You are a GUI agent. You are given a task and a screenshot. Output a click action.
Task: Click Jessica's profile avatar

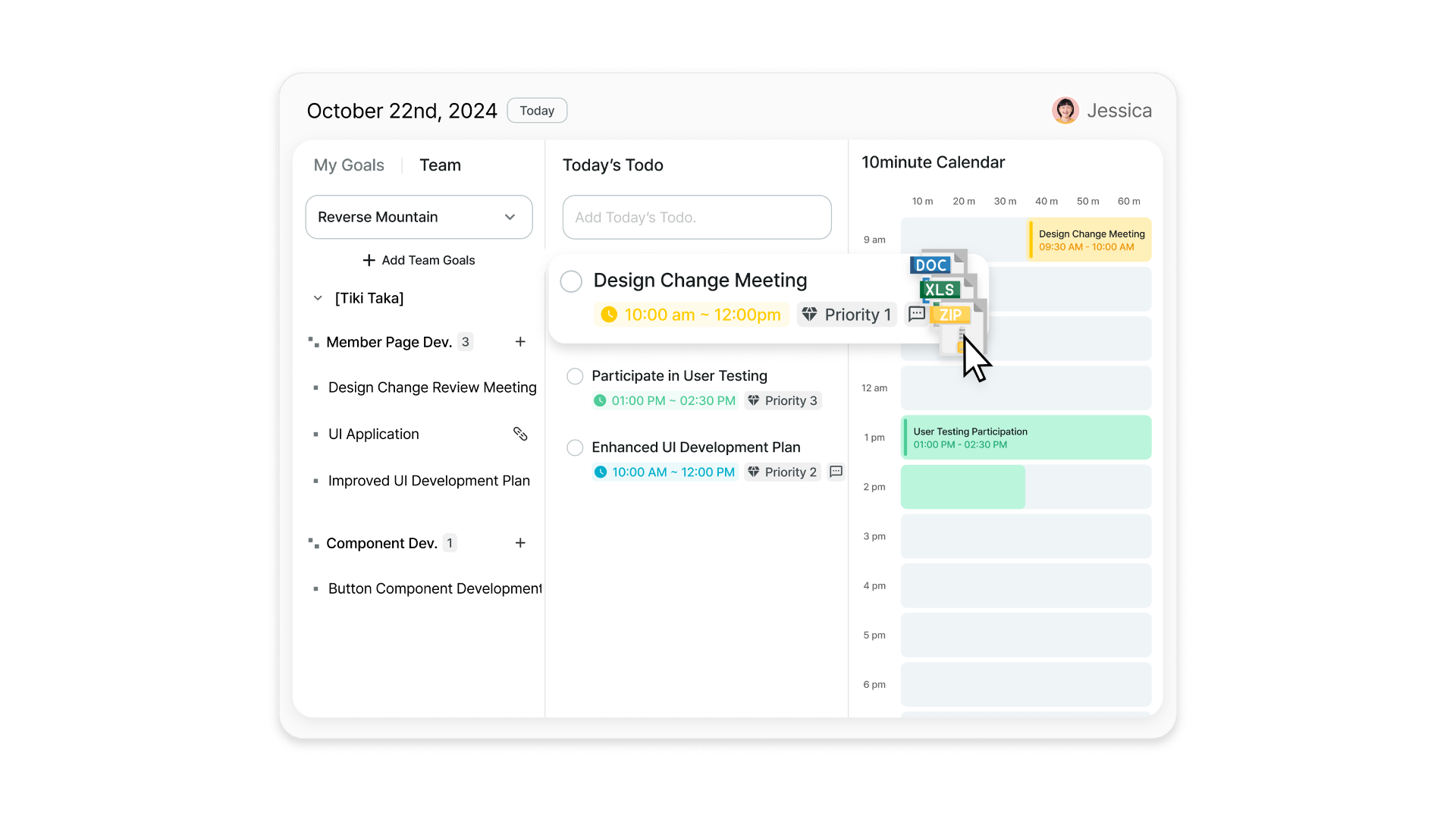pos(1065,111)
